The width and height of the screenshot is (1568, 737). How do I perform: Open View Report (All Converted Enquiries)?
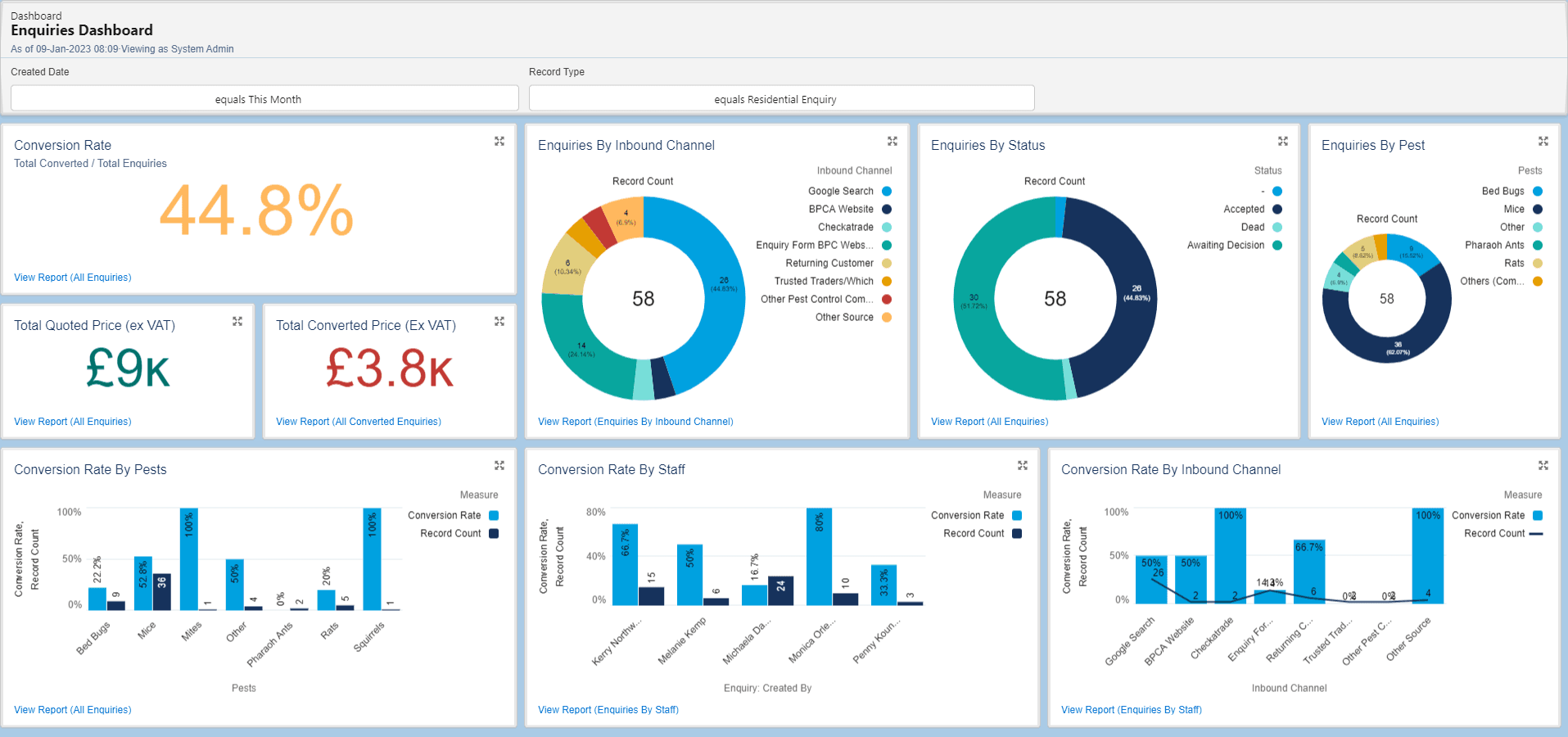click(359, 422)
